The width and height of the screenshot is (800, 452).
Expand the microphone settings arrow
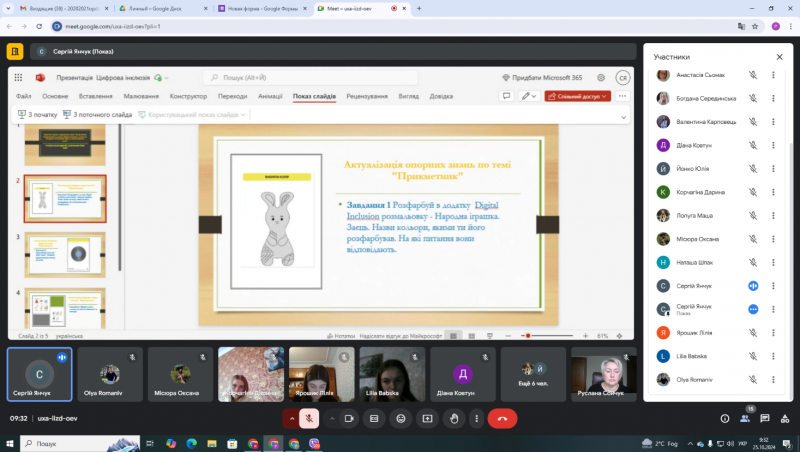(292, 418)
